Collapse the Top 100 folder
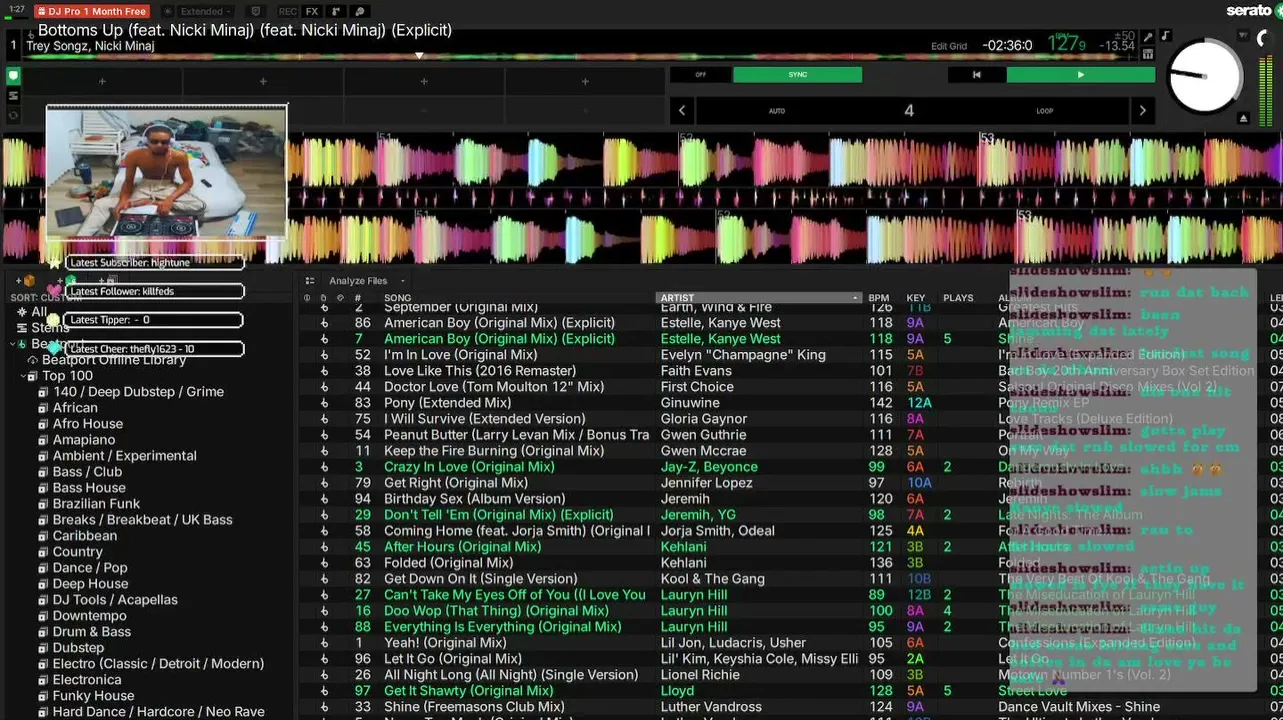1283x720 pixels. pyautogui.click(x=23, y=376)
